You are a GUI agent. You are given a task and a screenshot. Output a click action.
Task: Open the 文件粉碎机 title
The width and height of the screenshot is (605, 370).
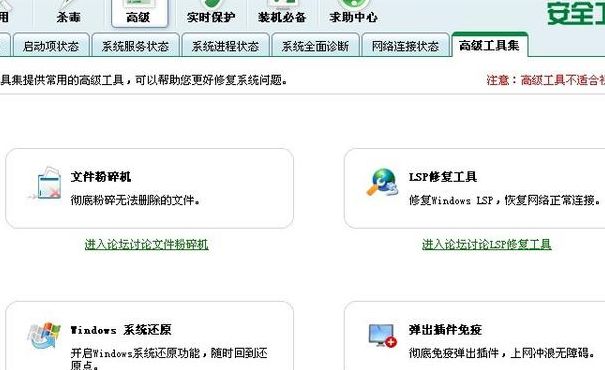click(x=101, y=177)
